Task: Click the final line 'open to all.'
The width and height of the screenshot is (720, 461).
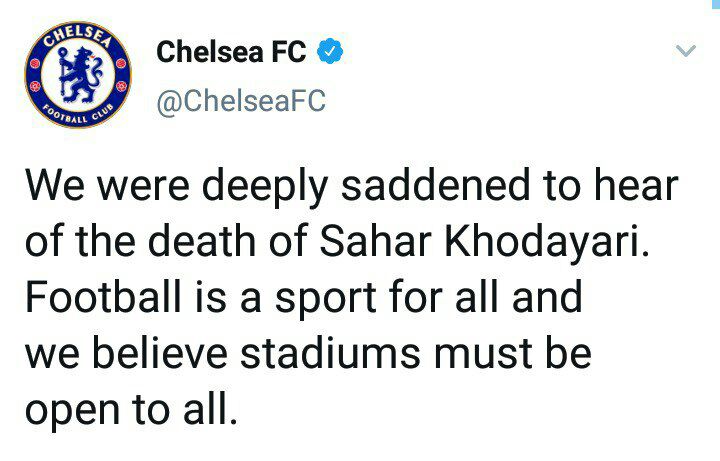Action: pyautogui.click(x=132, y=410)
